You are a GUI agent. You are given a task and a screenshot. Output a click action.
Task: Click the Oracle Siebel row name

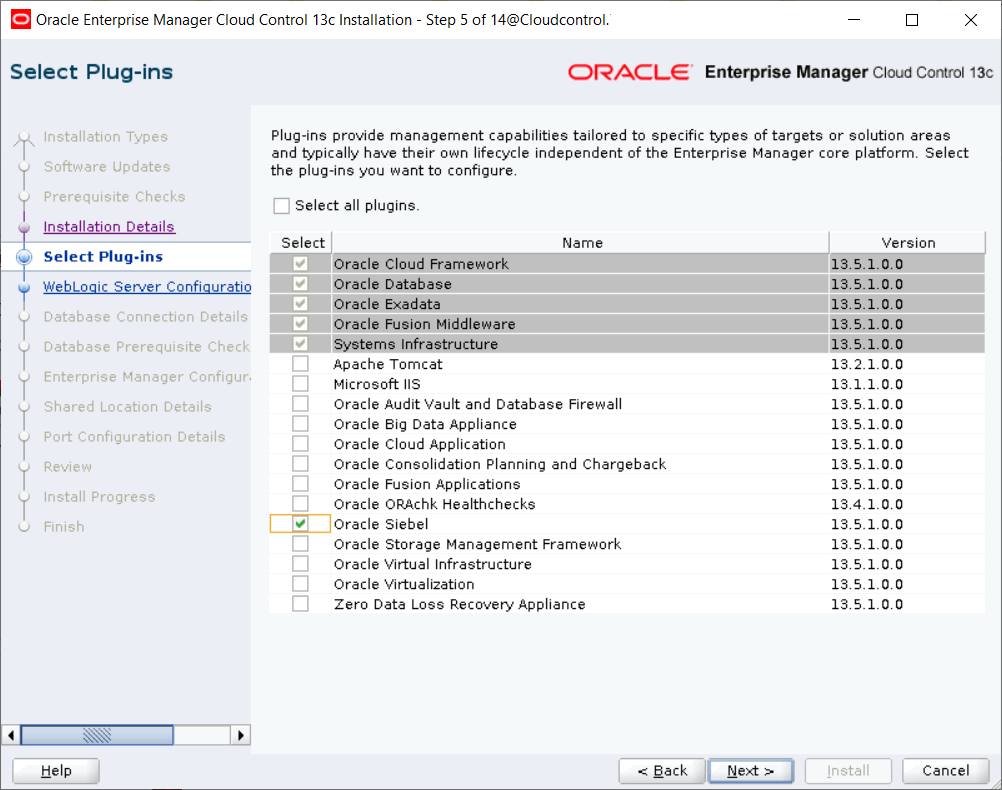click(x=381, y=524)
